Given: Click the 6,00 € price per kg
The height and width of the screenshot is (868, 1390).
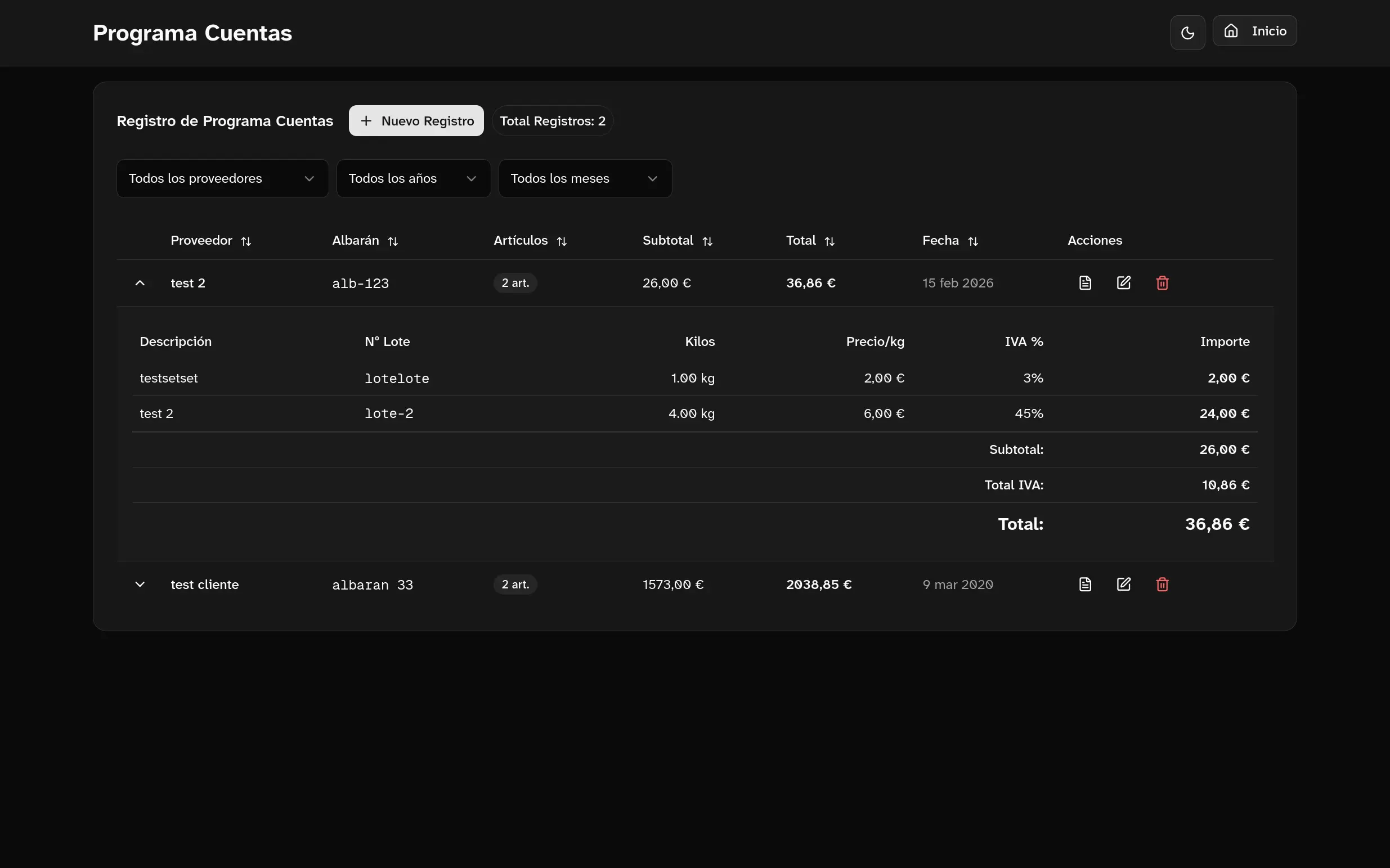Looking at the screenshot, I should click(x=884, y=414).
